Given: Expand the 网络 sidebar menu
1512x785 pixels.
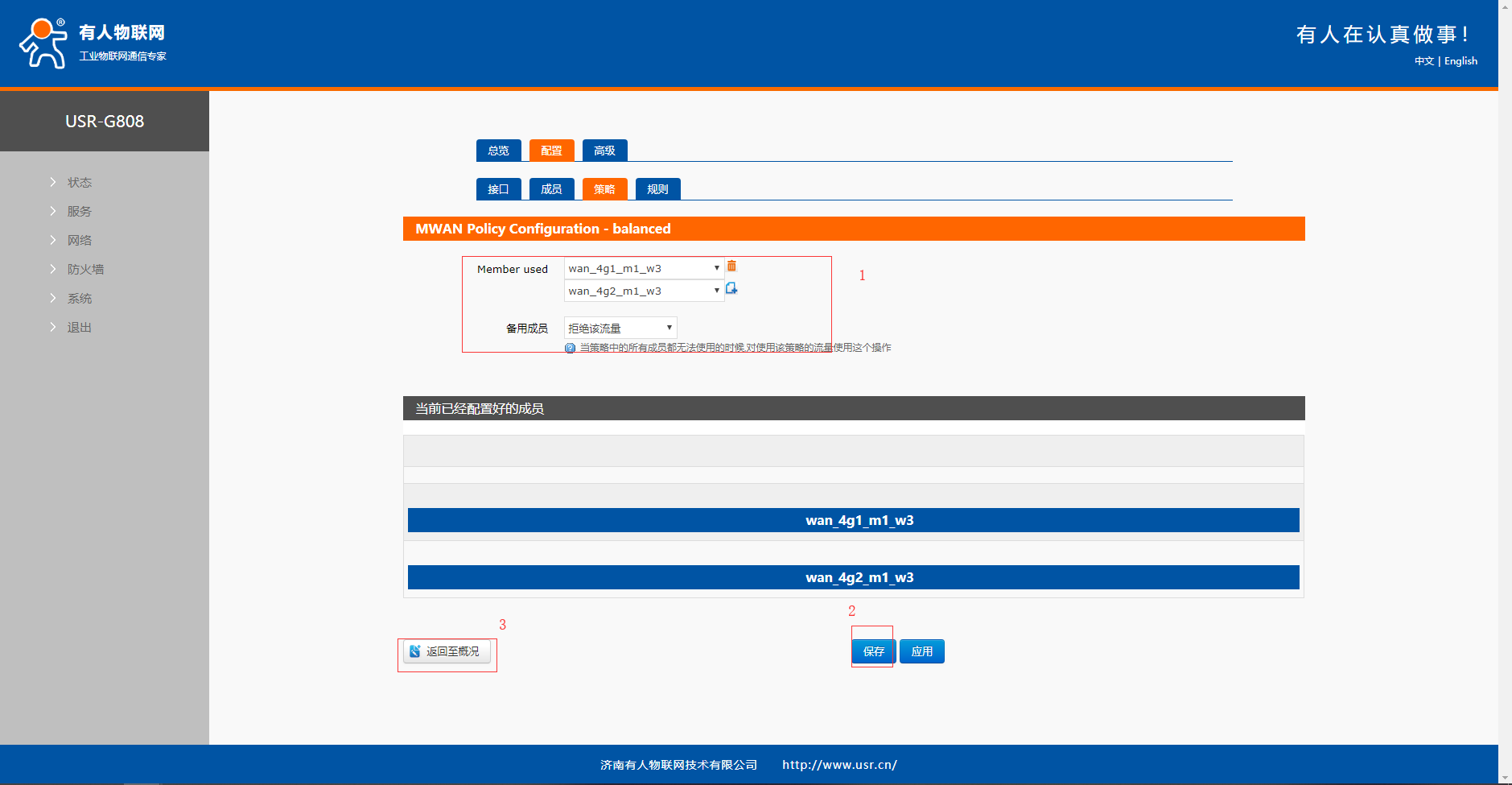Looking at the screenshot, I should coord(79,241).
